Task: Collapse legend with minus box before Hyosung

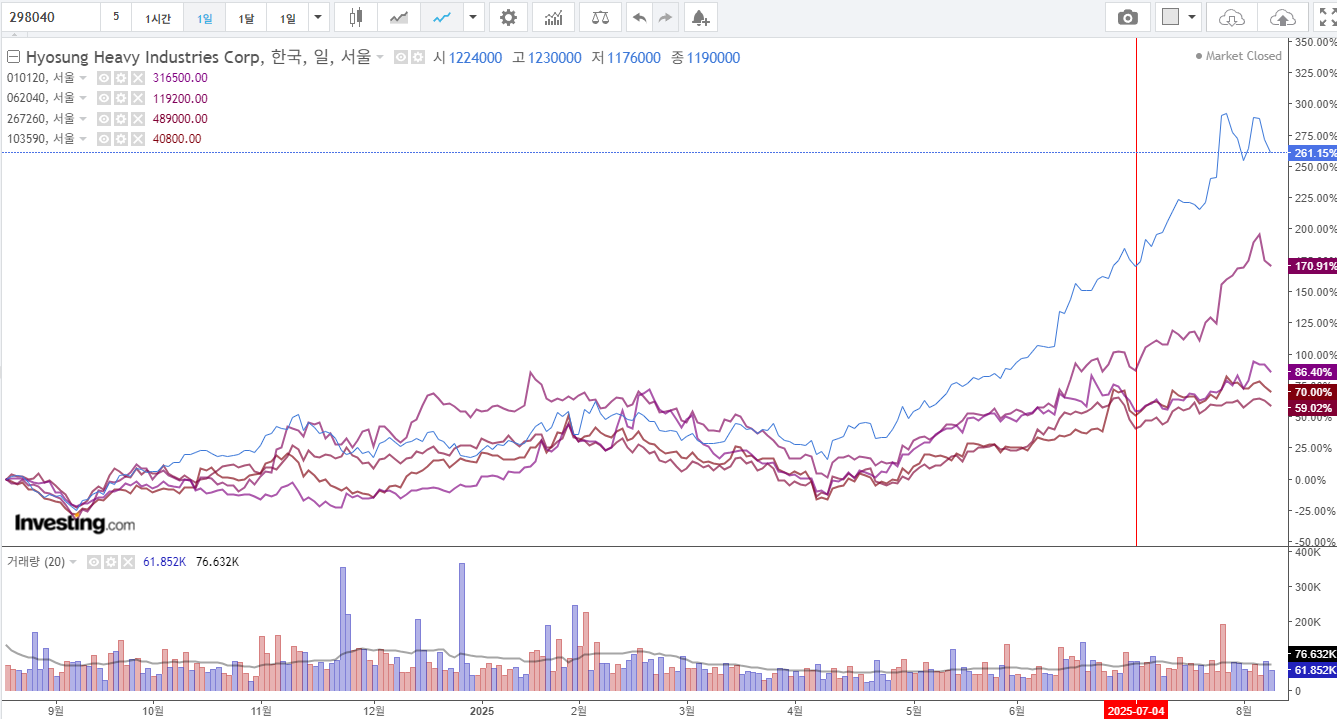Action: click(14, 58)
